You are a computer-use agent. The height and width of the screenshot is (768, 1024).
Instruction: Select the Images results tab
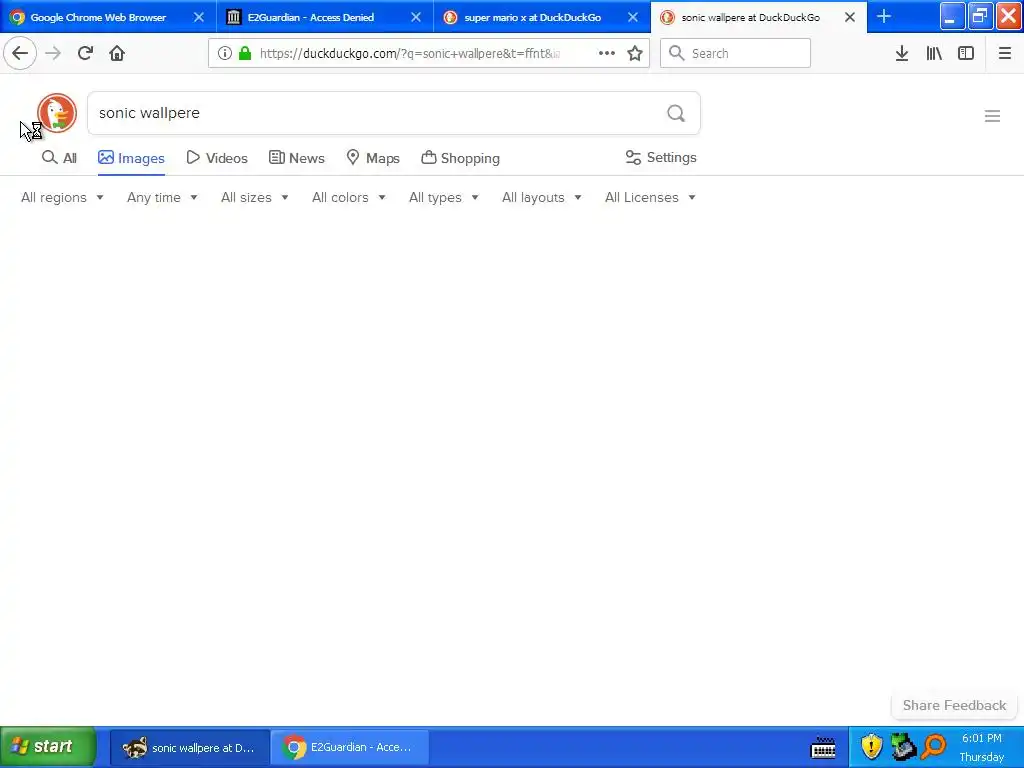[131, 158]
